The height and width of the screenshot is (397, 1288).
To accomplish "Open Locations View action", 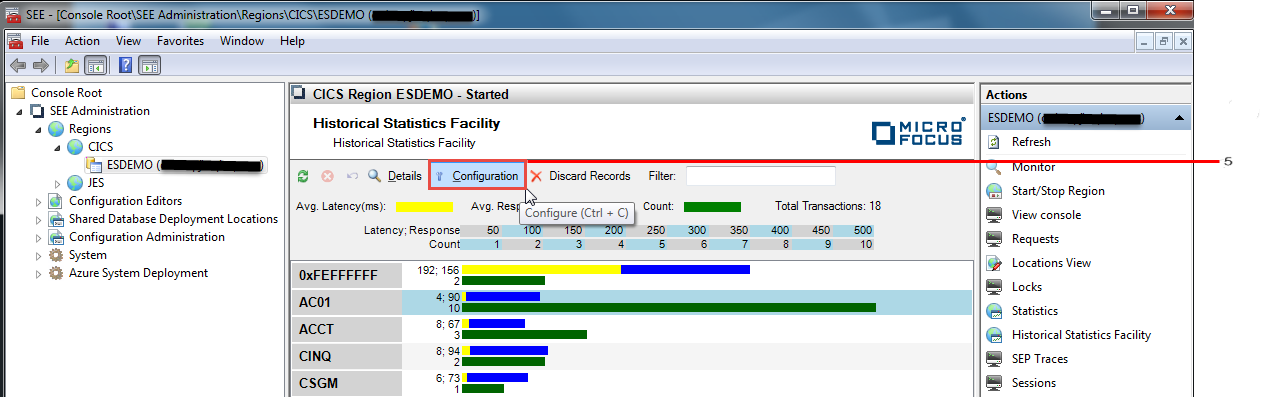I will [1051, 263].
